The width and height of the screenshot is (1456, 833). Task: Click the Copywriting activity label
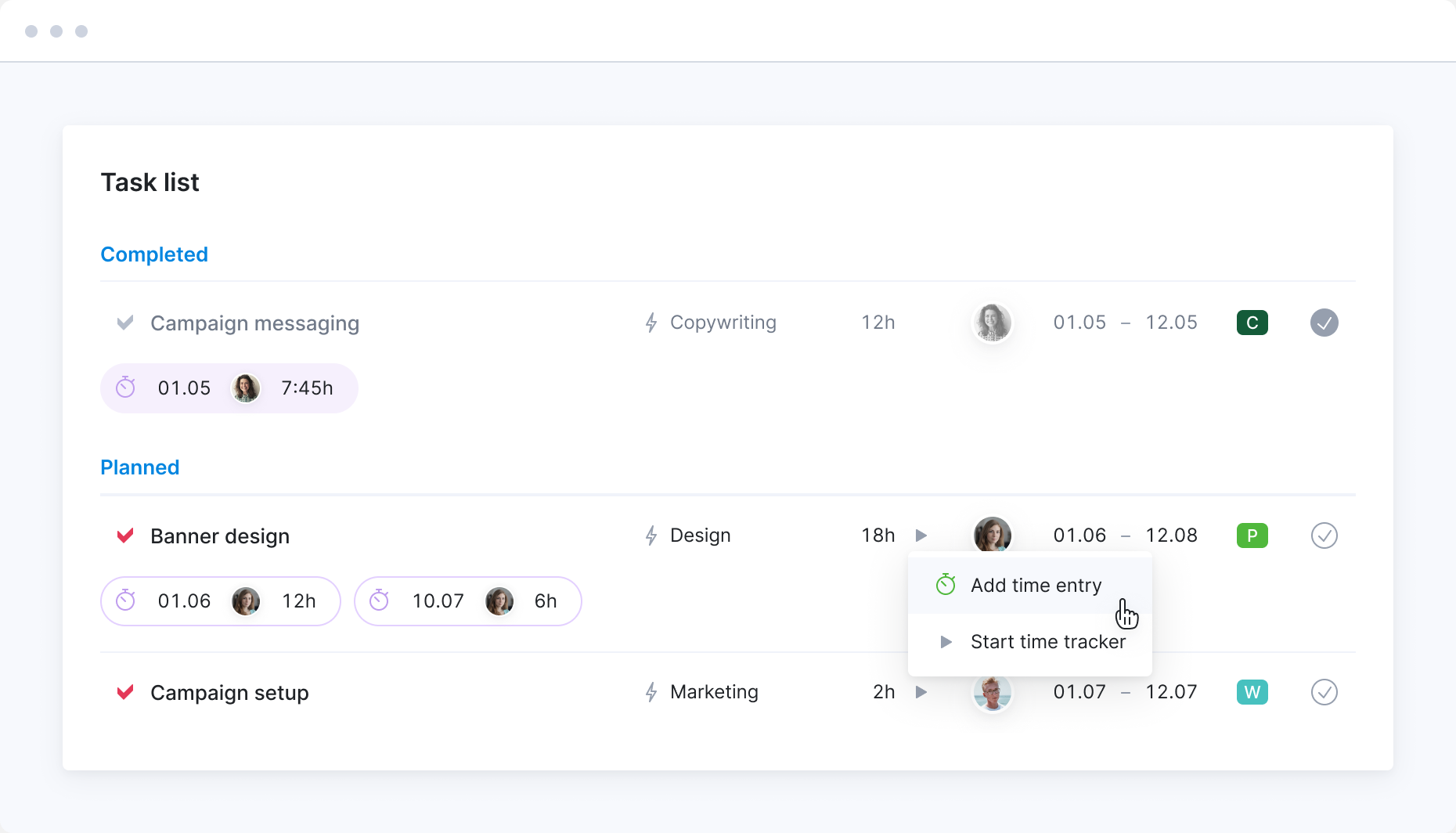point(723,323)
